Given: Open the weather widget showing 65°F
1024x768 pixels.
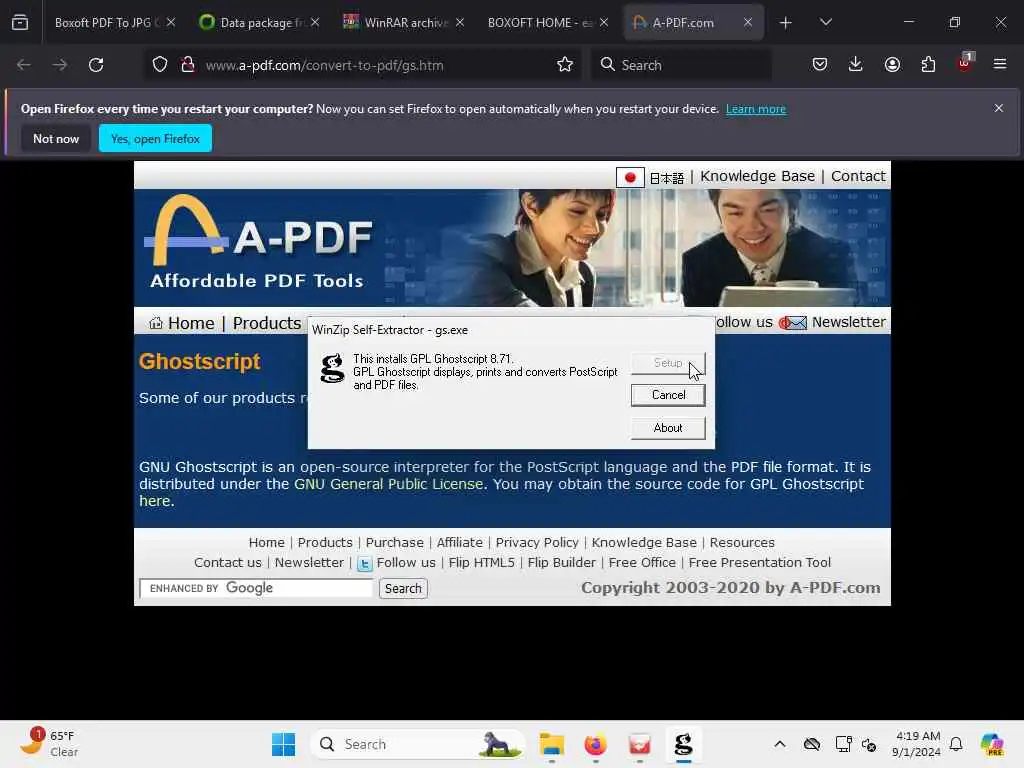Looking at the screenshot, I should pos(48,743).
